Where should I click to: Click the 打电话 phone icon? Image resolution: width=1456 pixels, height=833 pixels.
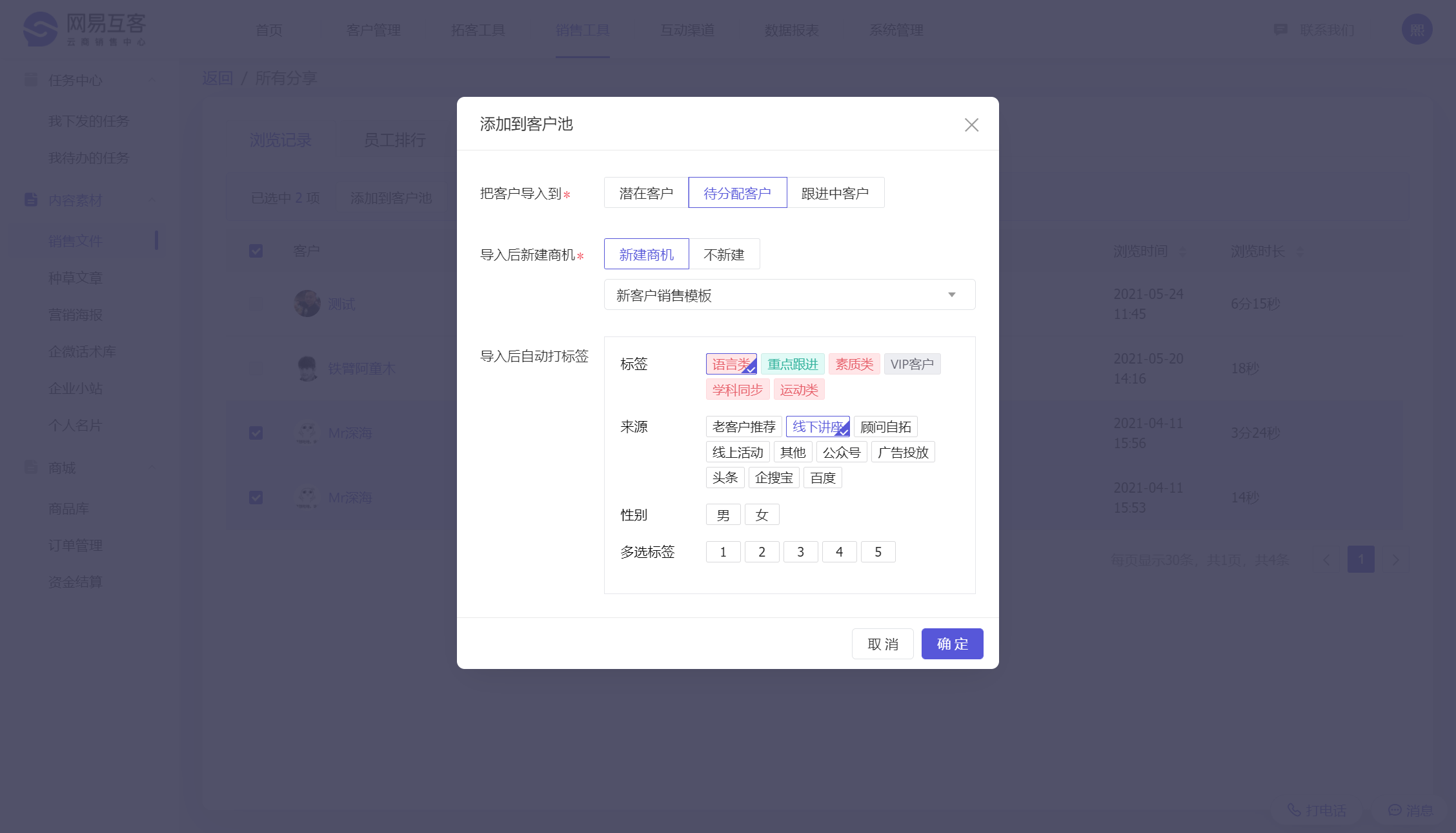pyautogui.click(x=1294, y=810)
